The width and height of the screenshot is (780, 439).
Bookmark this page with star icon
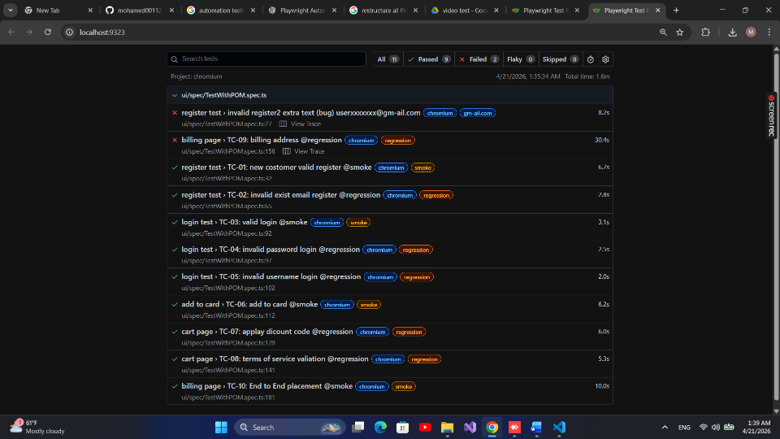[x=680, y=32]
